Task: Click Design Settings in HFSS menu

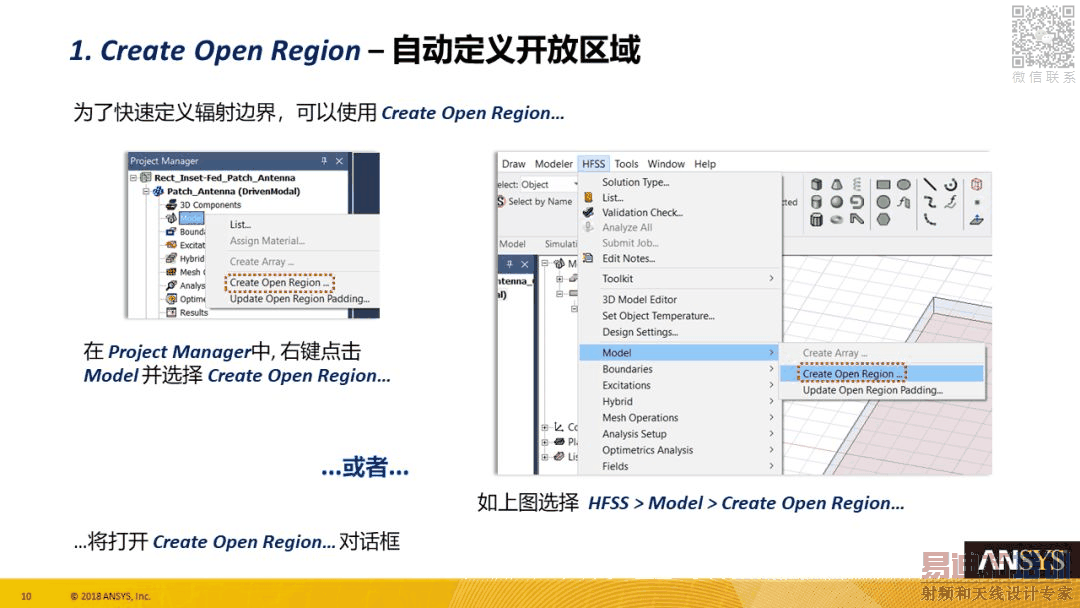Action: [640, 332]
